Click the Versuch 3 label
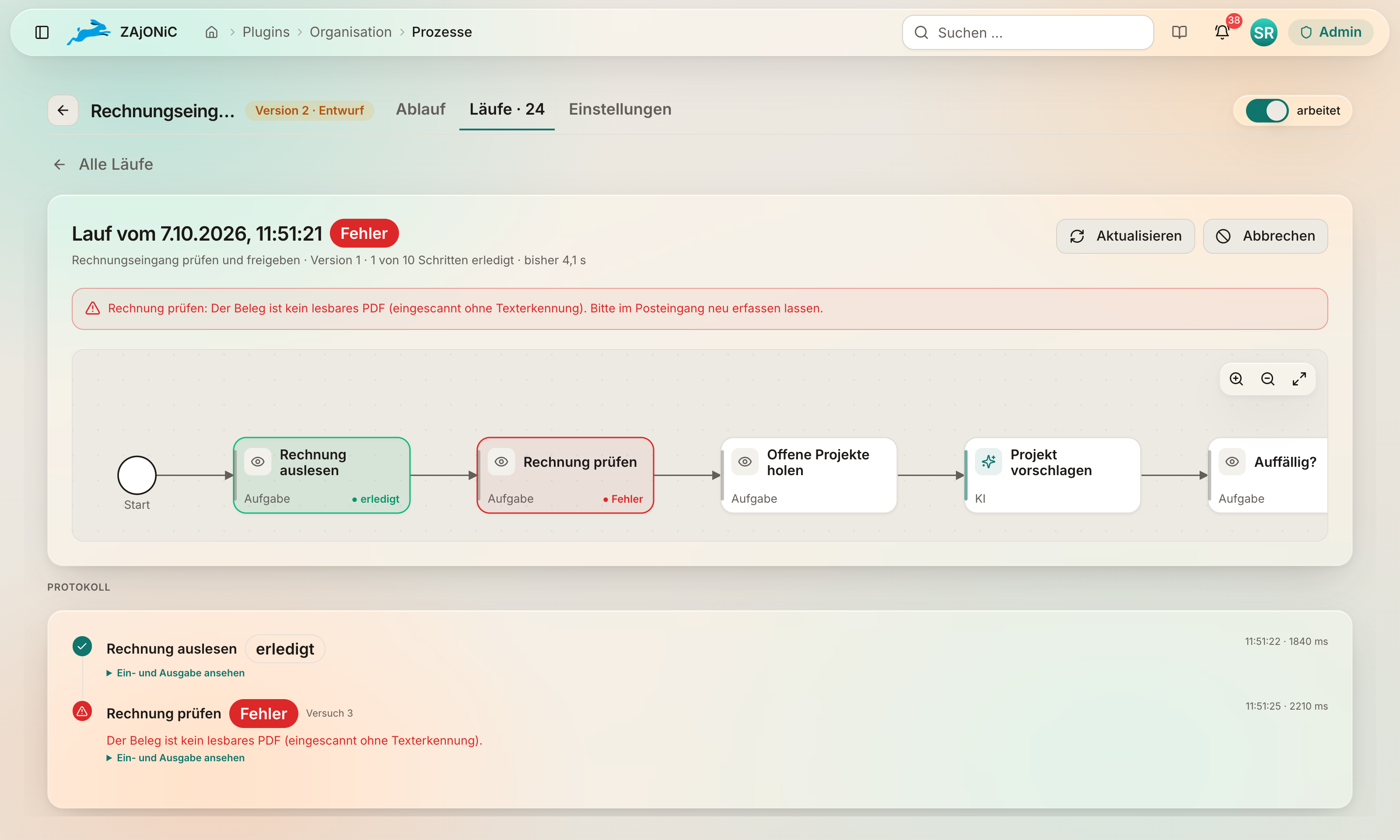This screenshot has height=840, width=1400. click(x=329, y=713)
